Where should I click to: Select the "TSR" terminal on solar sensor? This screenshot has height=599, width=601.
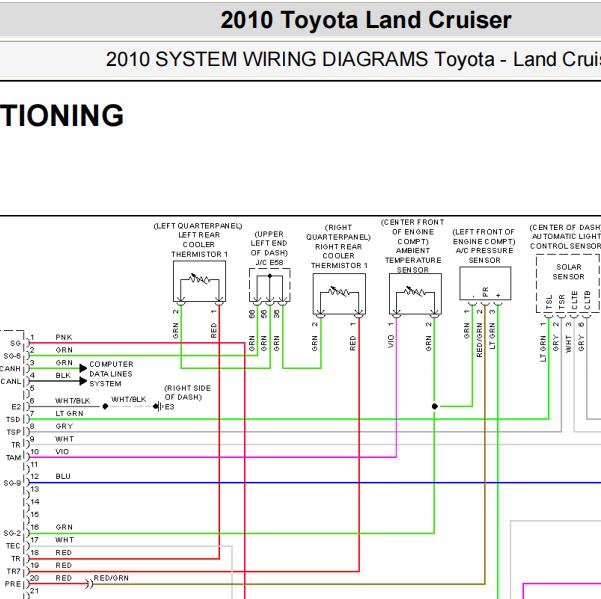click(561, 302)
